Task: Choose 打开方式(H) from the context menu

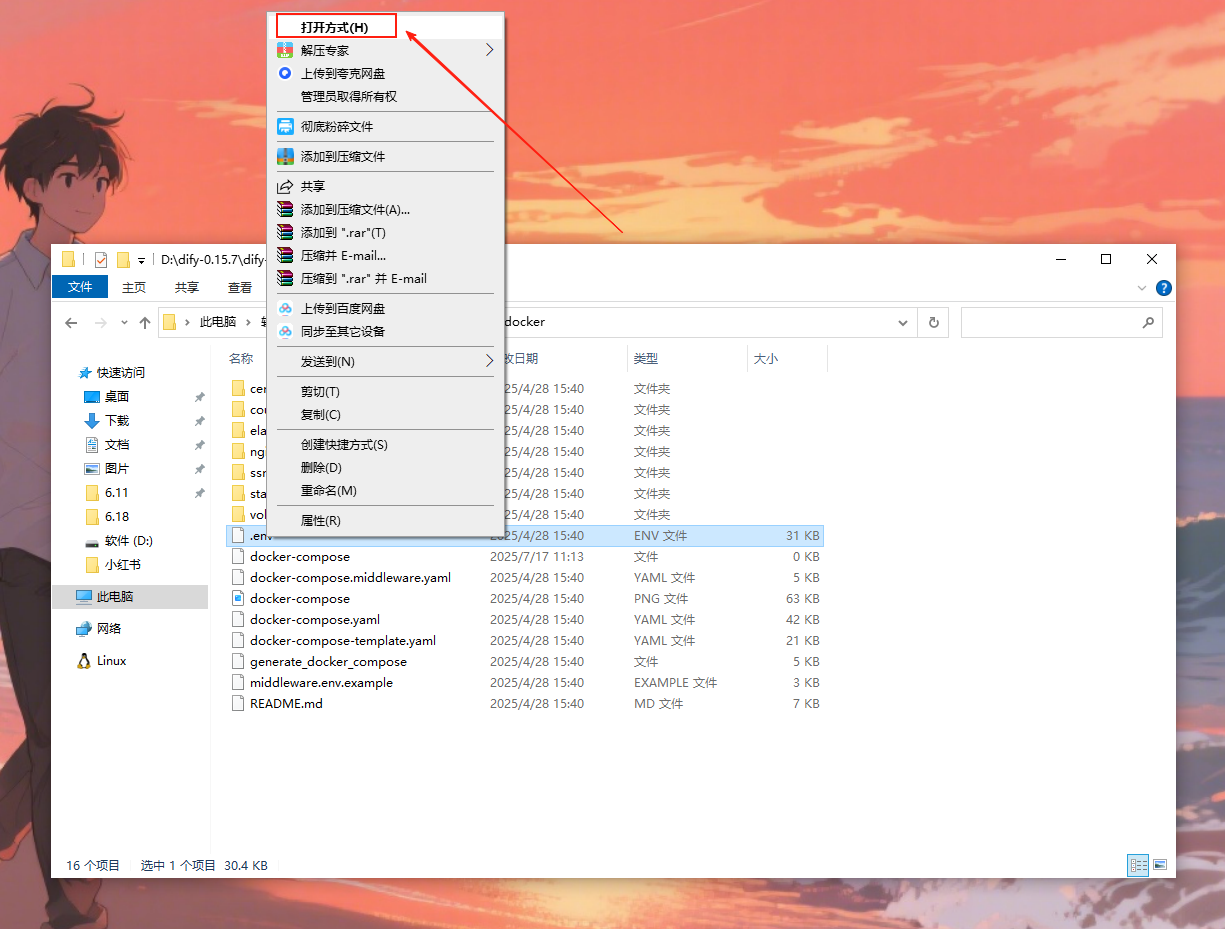Action: 335,27
